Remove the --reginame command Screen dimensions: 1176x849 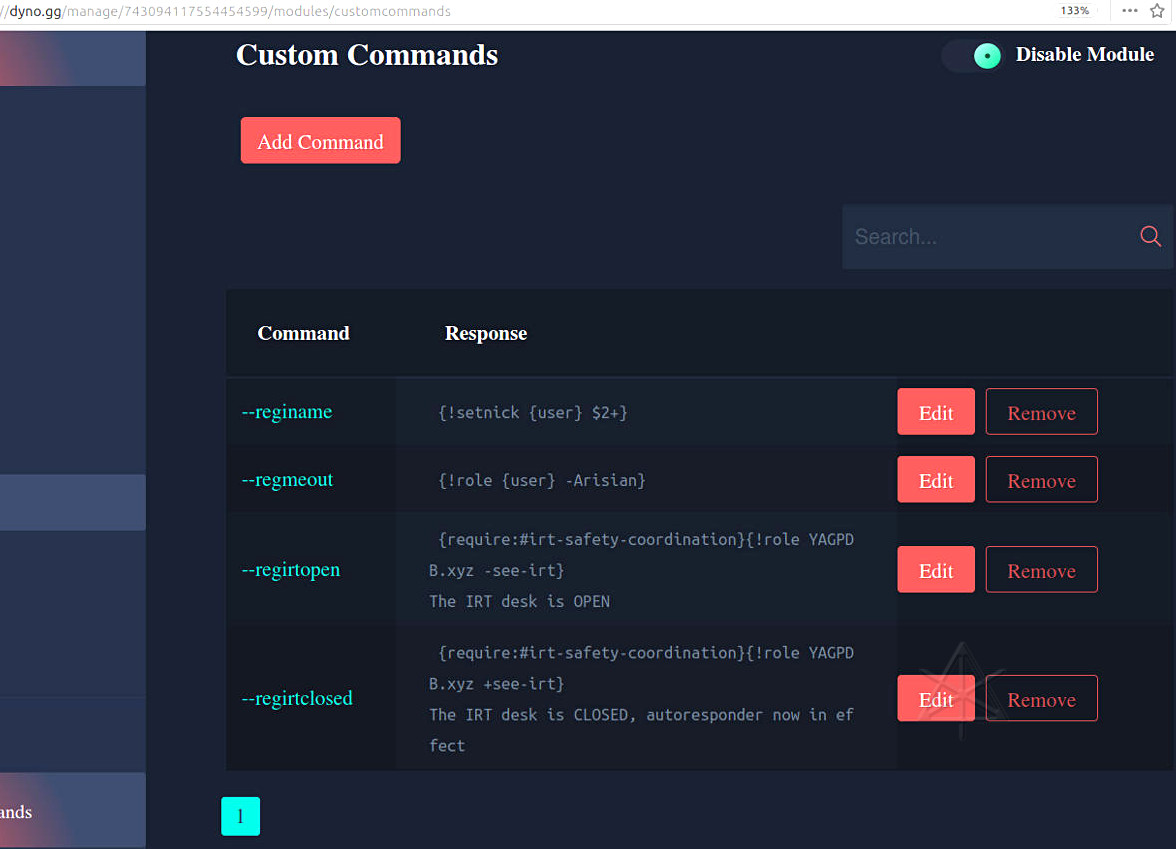click(1041, 412)
